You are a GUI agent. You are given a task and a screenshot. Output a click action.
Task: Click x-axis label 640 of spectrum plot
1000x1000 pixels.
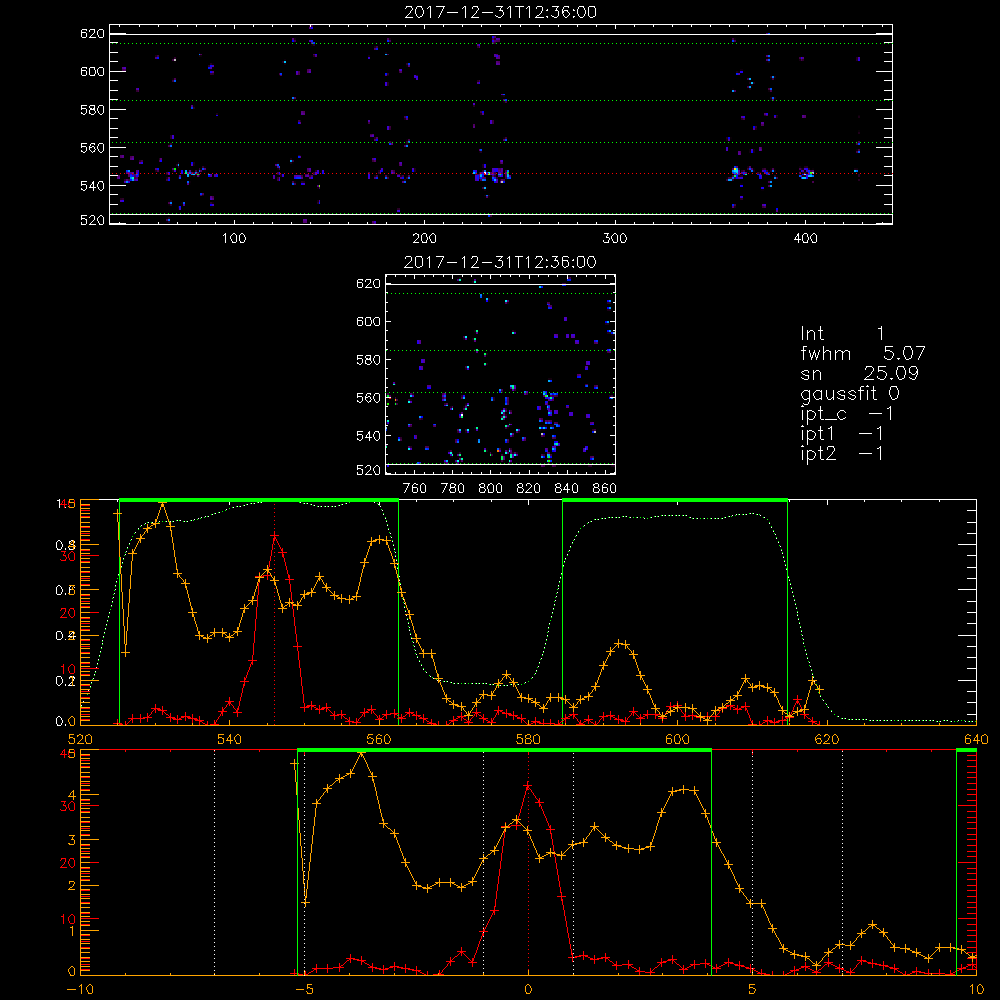(x=976, y=739)
